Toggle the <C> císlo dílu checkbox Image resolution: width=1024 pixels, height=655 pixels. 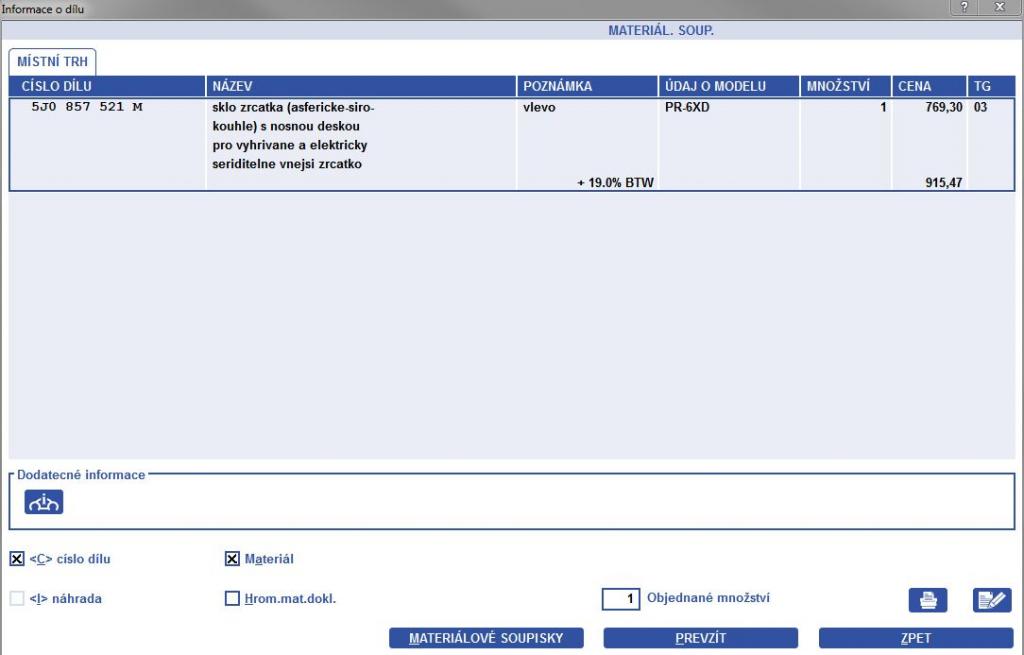click(x=17, y=559)
